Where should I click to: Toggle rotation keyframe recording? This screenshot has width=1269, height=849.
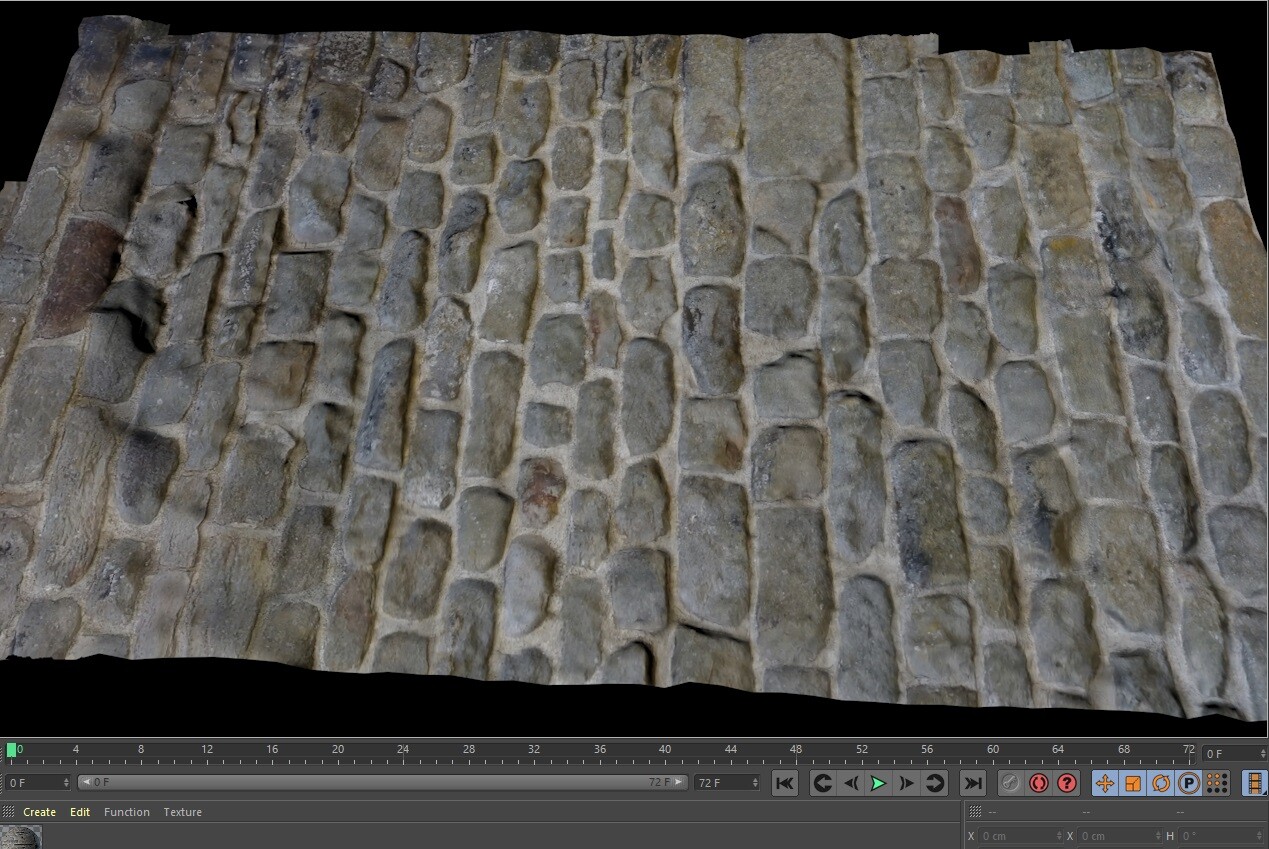(1160, 784)
